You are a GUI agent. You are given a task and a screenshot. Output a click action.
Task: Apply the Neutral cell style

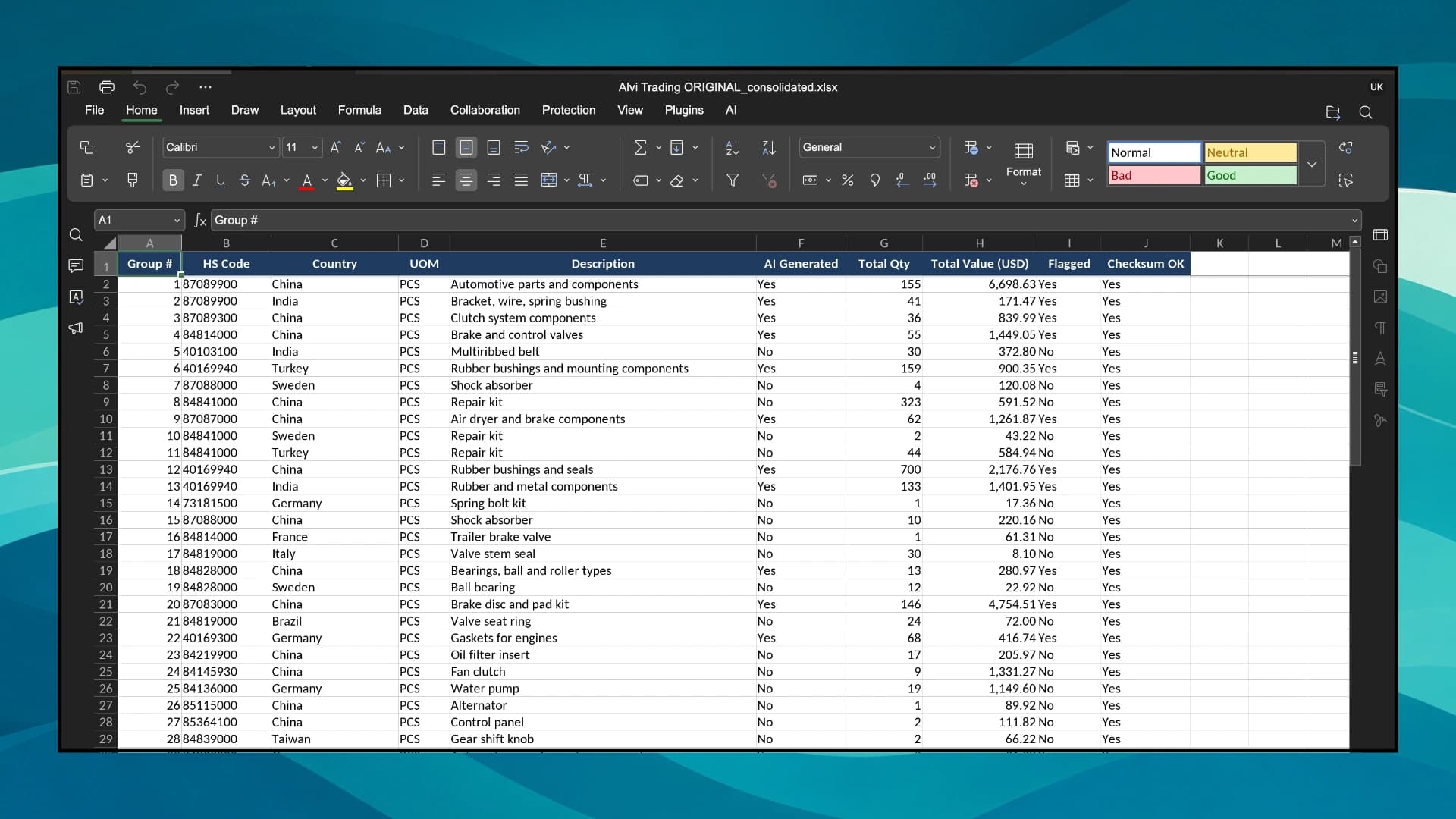[1250, 152]
